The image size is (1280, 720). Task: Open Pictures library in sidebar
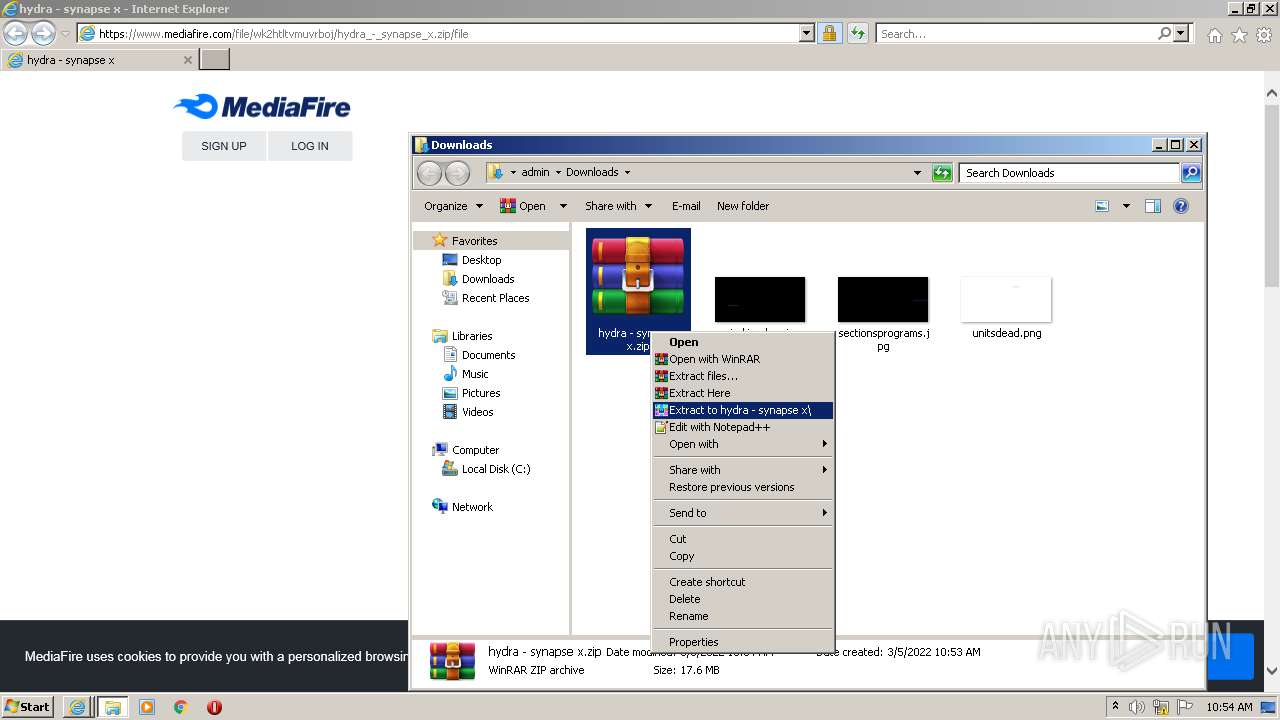coord(480,393)
